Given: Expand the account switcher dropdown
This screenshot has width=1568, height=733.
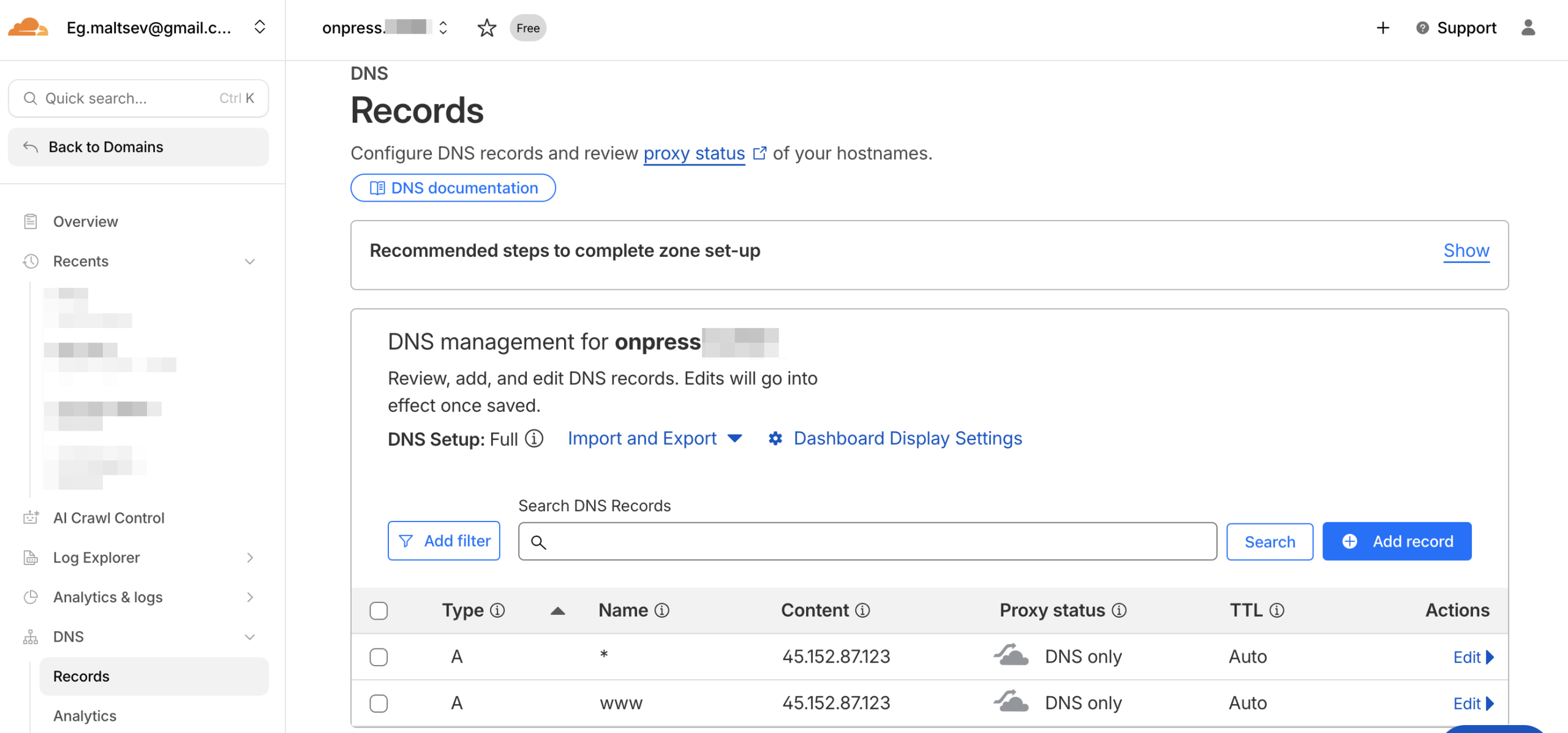Looking at the screenshot, I should [x=260, y=28].
